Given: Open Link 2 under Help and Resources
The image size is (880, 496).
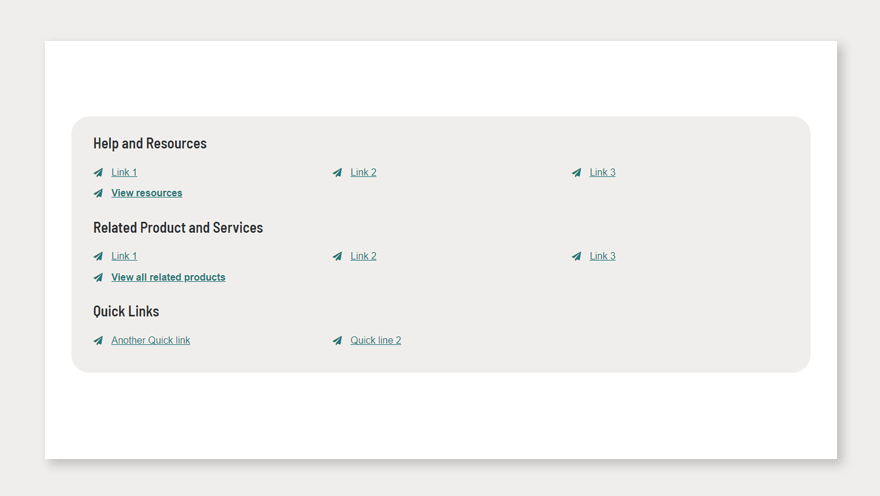Looking at the screenshot, I should pos(363,173).
